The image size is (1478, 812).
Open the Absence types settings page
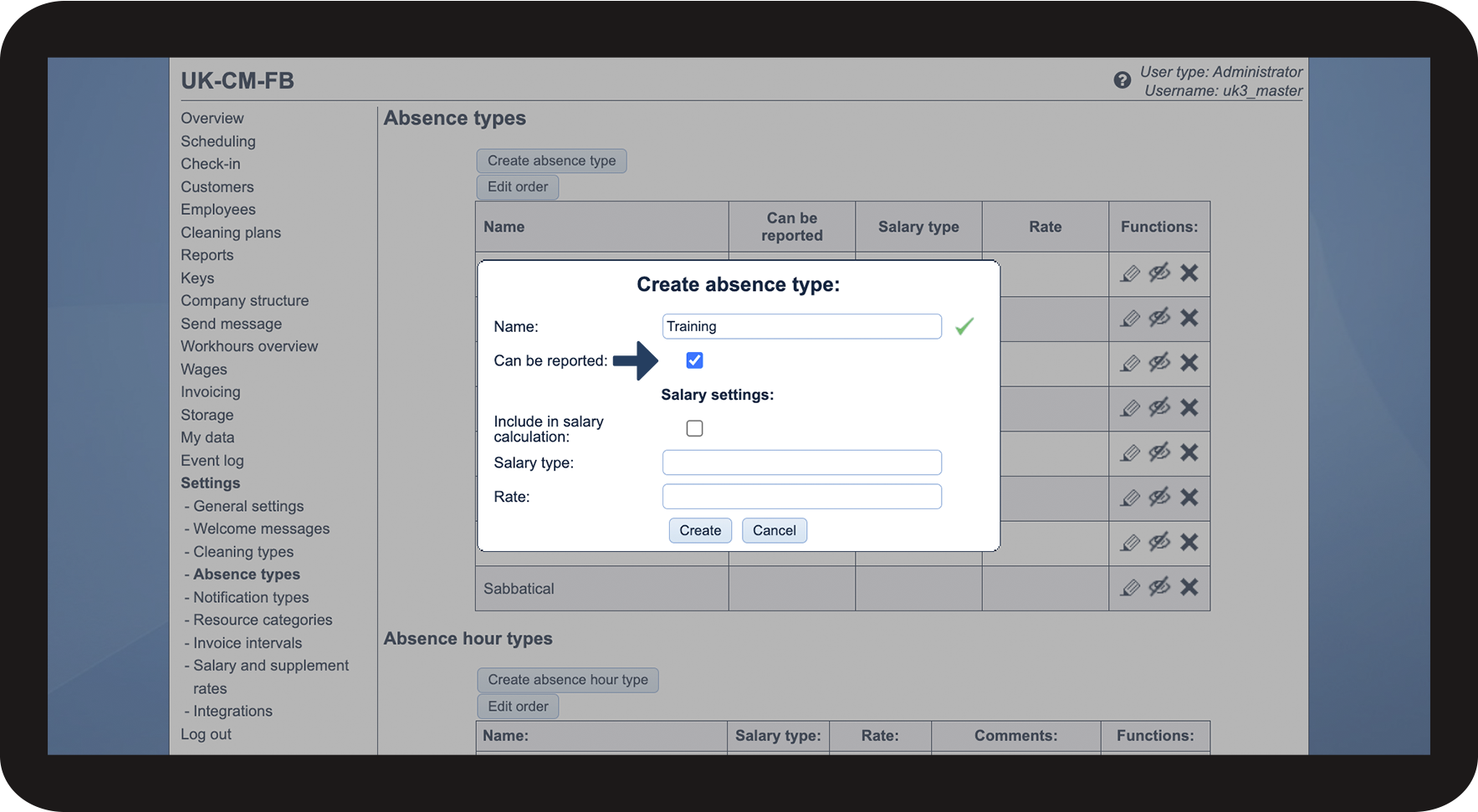pos(246,574)
